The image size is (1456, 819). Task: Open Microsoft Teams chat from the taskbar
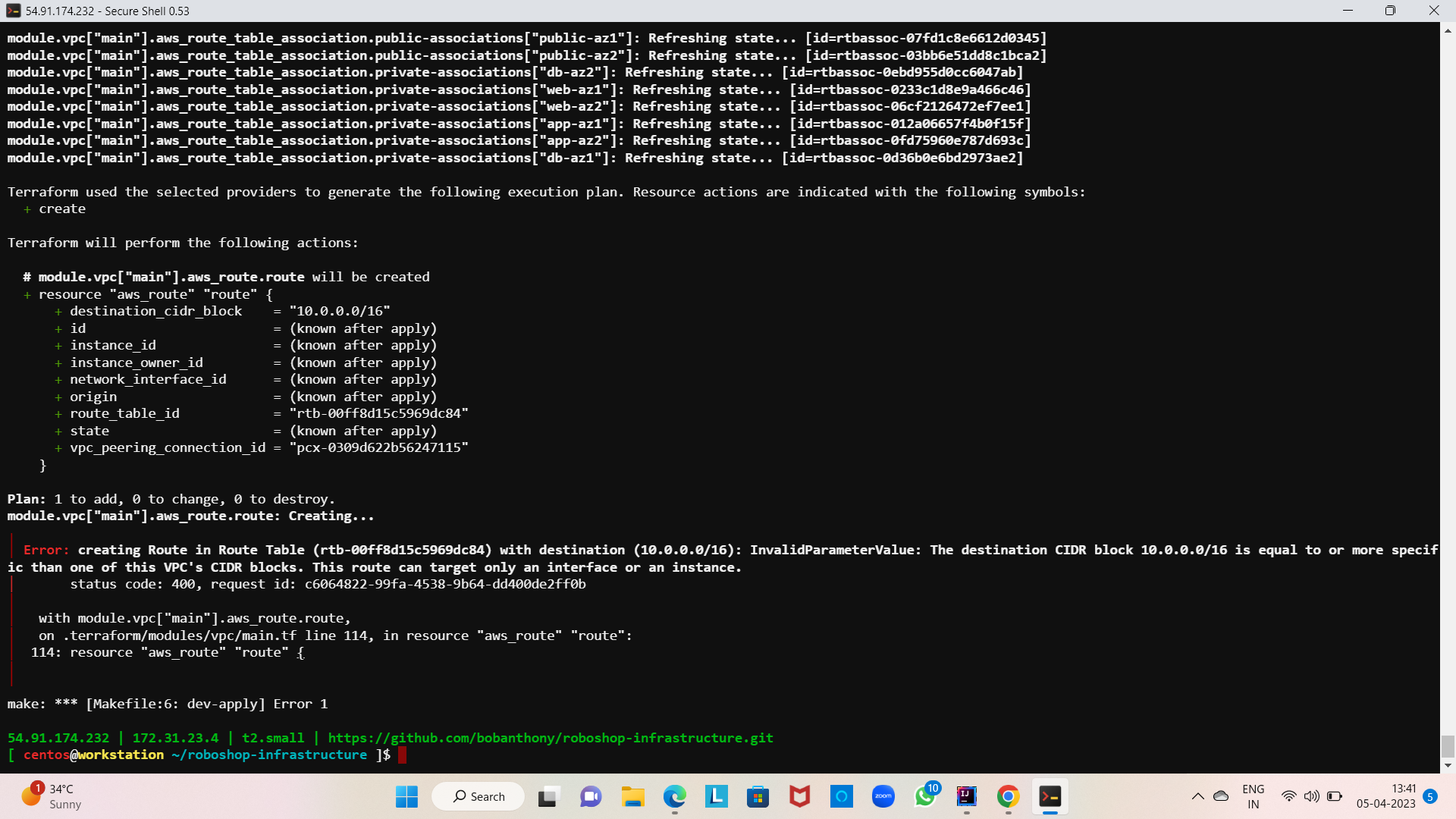click(x=591, y=796)
